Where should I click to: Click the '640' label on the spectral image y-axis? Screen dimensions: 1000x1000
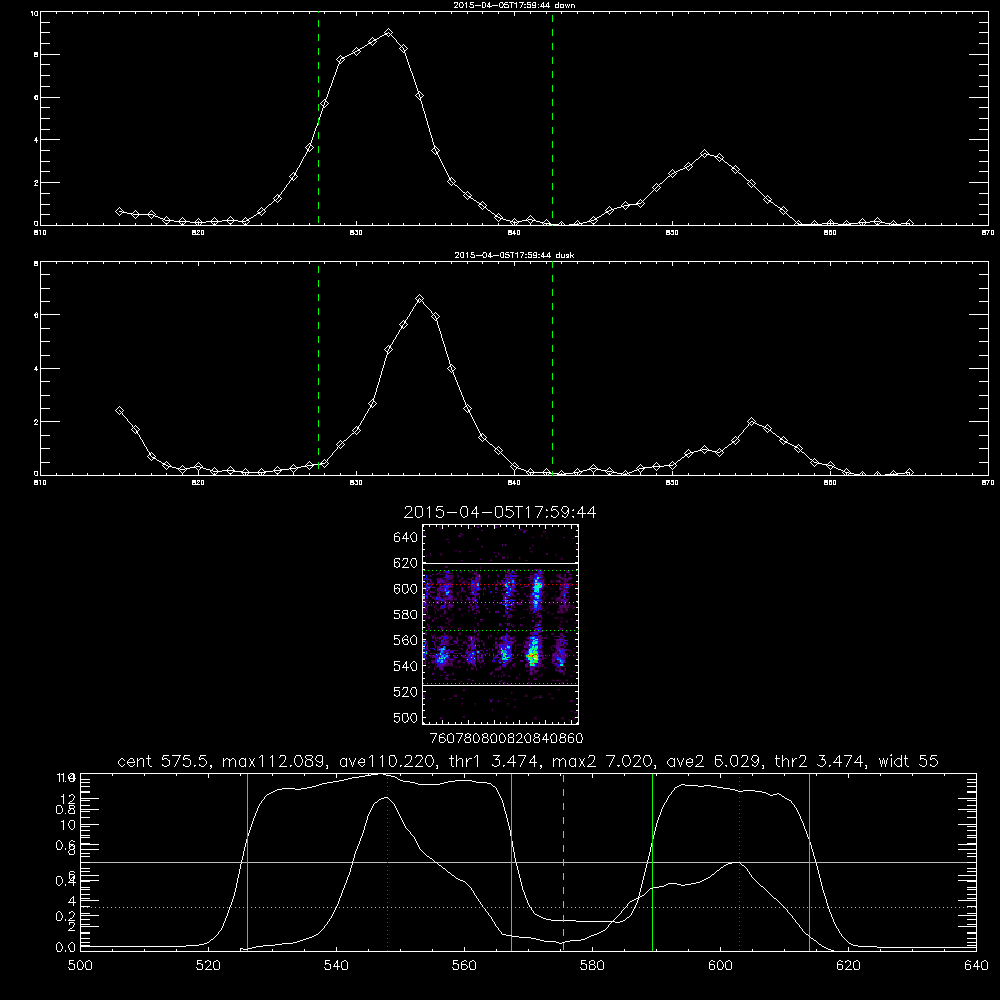(x=405, y=538)
